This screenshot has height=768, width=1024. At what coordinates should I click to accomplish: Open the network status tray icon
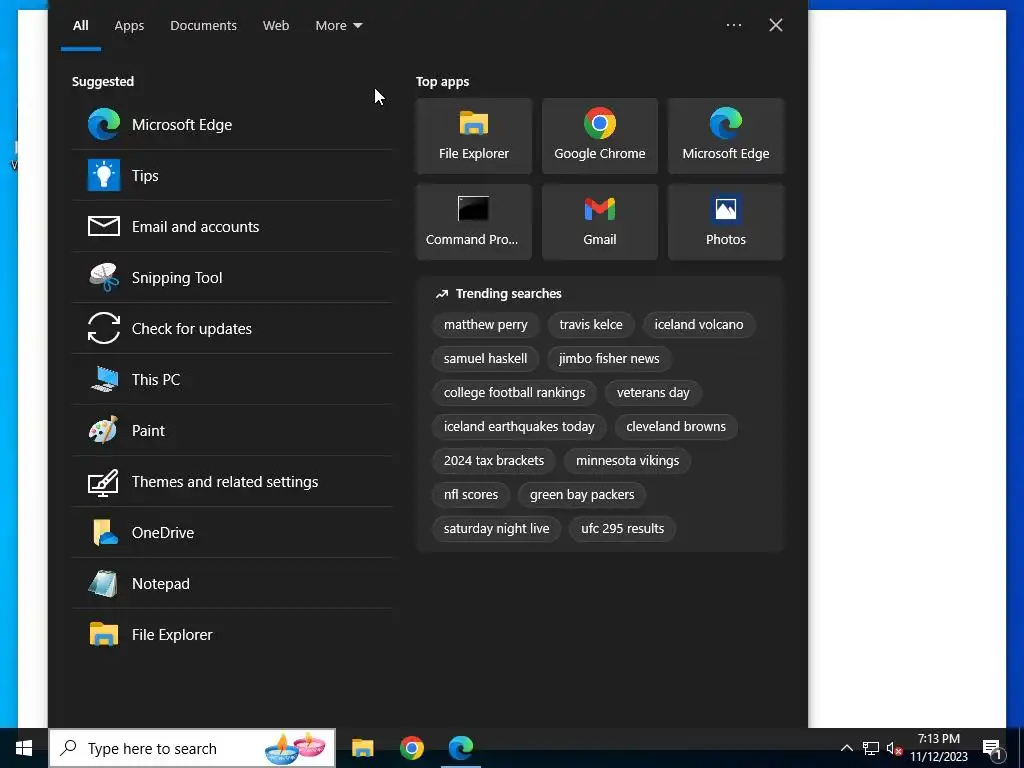[x=871, y=748]
